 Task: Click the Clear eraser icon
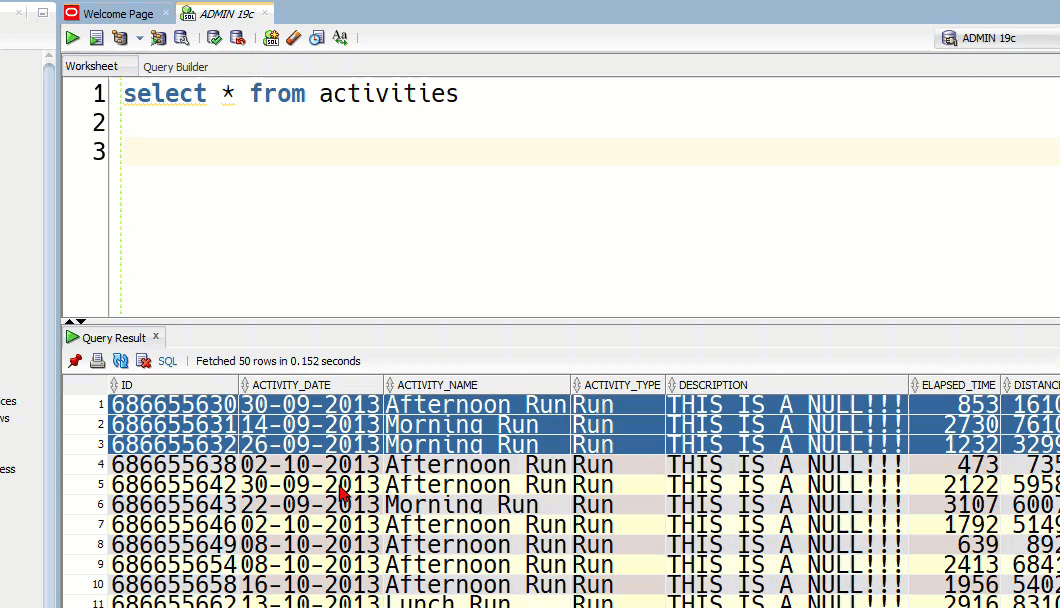pyautogui.click(x=293, y=38)
